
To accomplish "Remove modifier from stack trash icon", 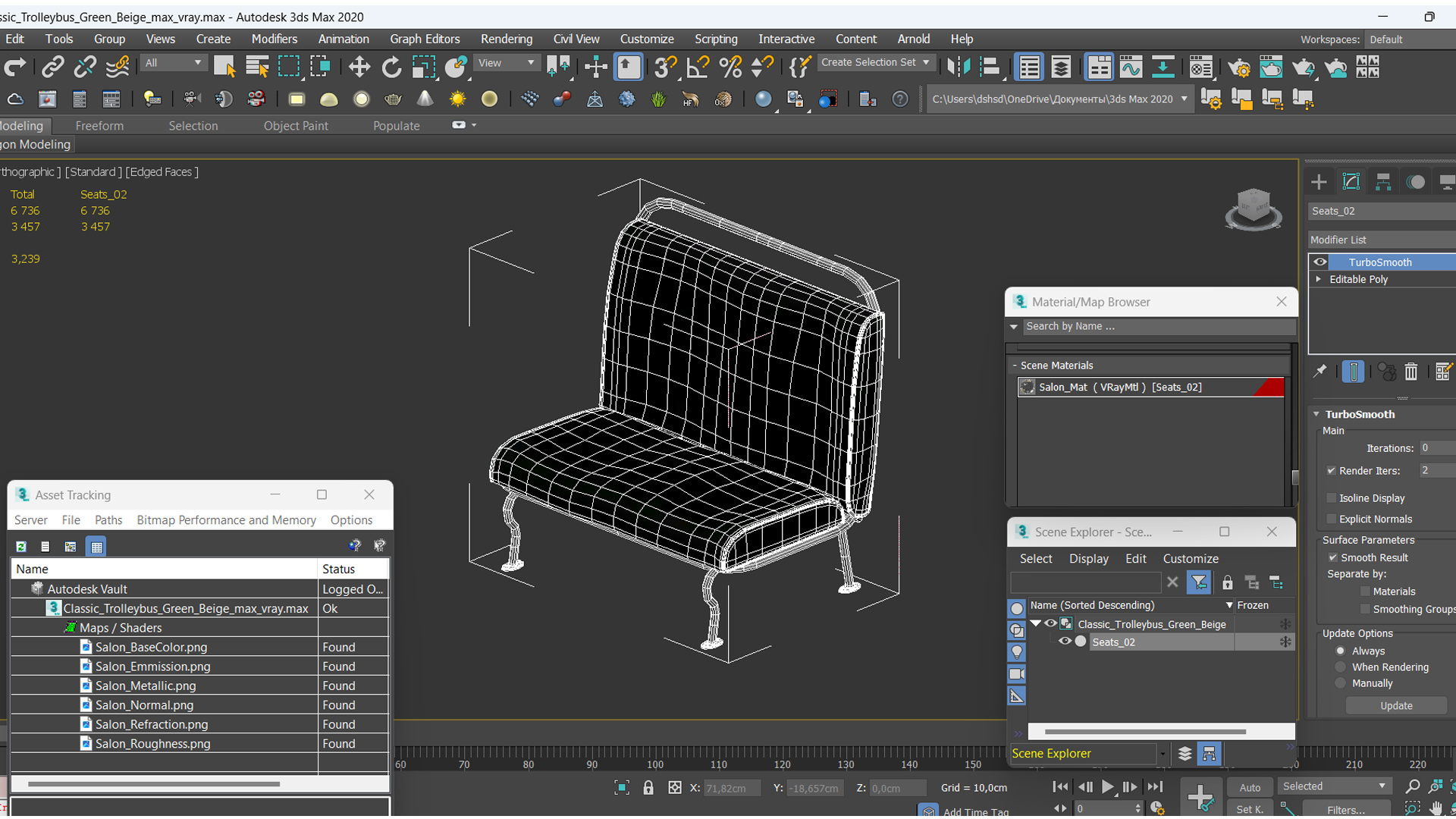I will pos(1410,372).
